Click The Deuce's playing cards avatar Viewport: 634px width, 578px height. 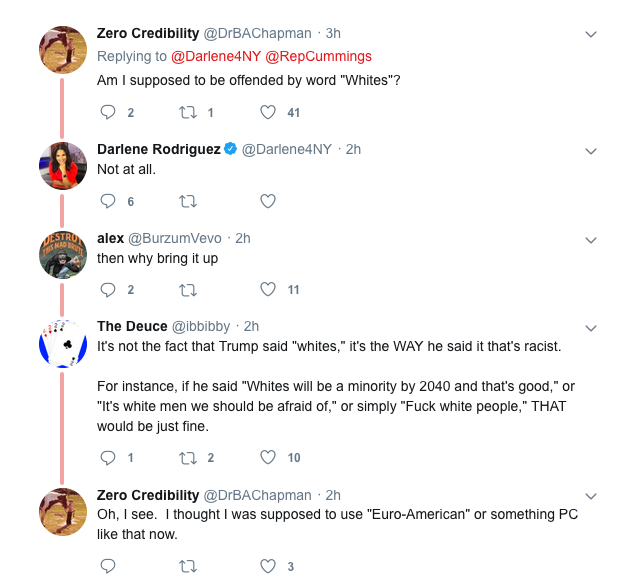point(61,343)
